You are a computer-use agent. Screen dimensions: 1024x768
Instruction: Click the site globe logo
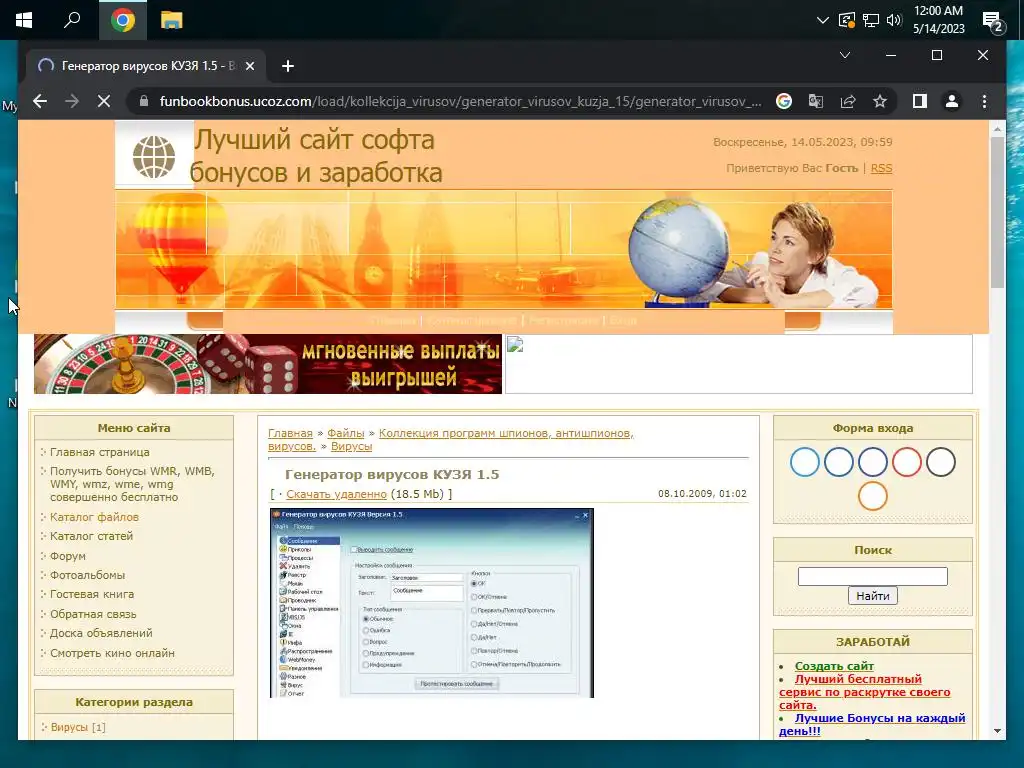pyautogui.click(x=154, y=157)
